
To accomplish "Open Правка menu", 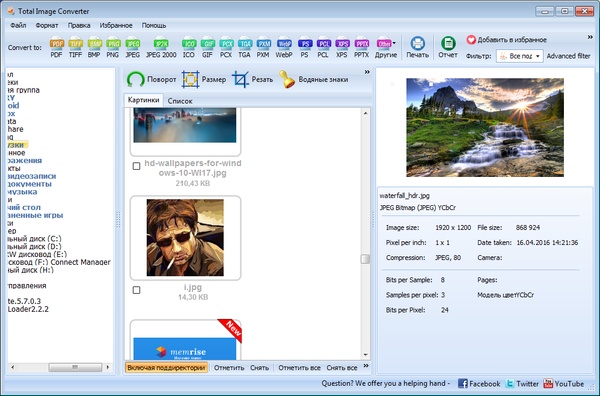I will tap(79, 25).
